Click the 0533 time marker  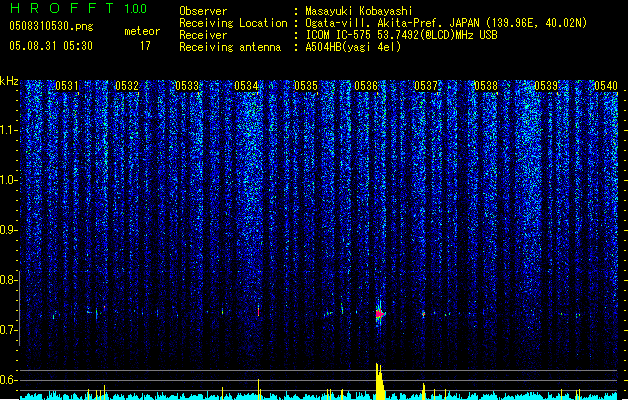click(187, 86)
